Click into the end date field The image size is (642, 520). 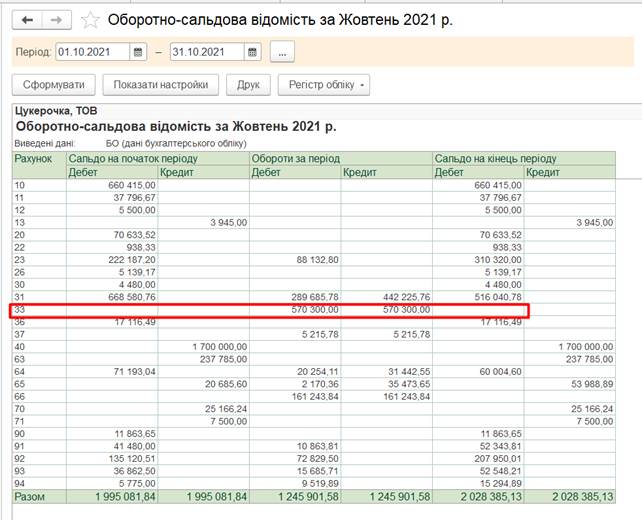point(206,51)
